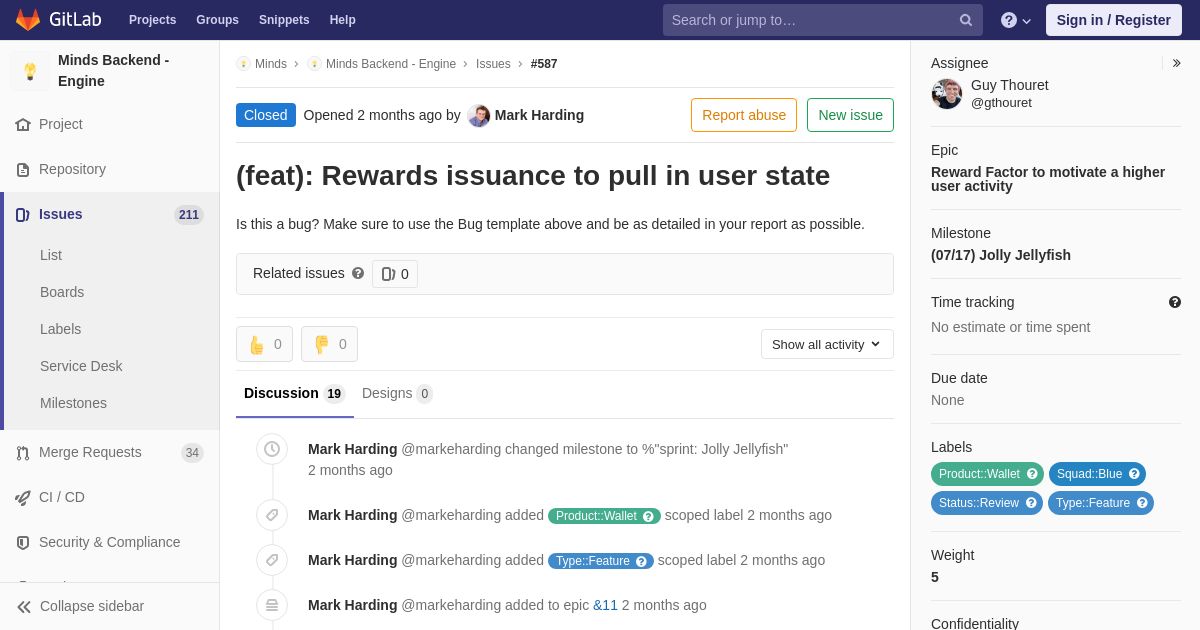Click the Security & Compliance shield icon
Viewport: 1200px width, 630px height.
23,543
